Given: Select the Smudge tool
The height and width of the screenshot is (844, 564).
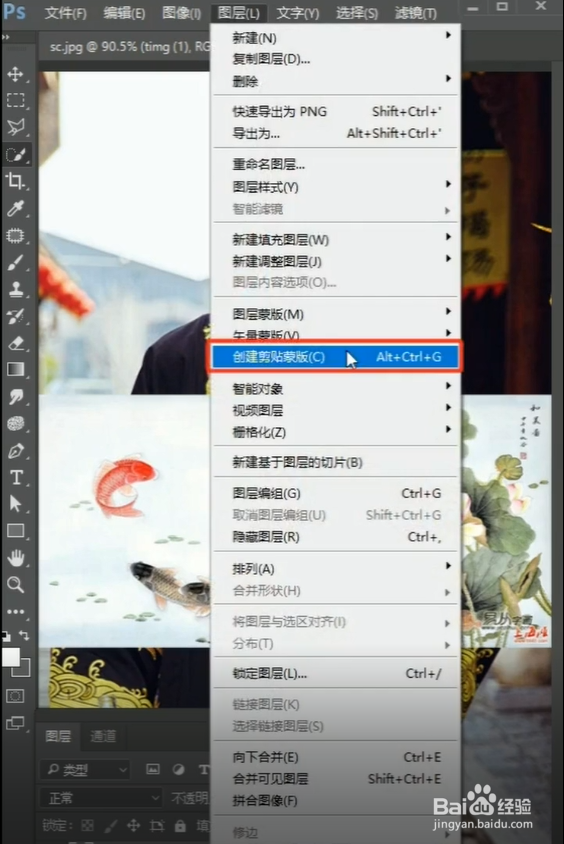Looking at the screenshot, I should click(15, 397).
